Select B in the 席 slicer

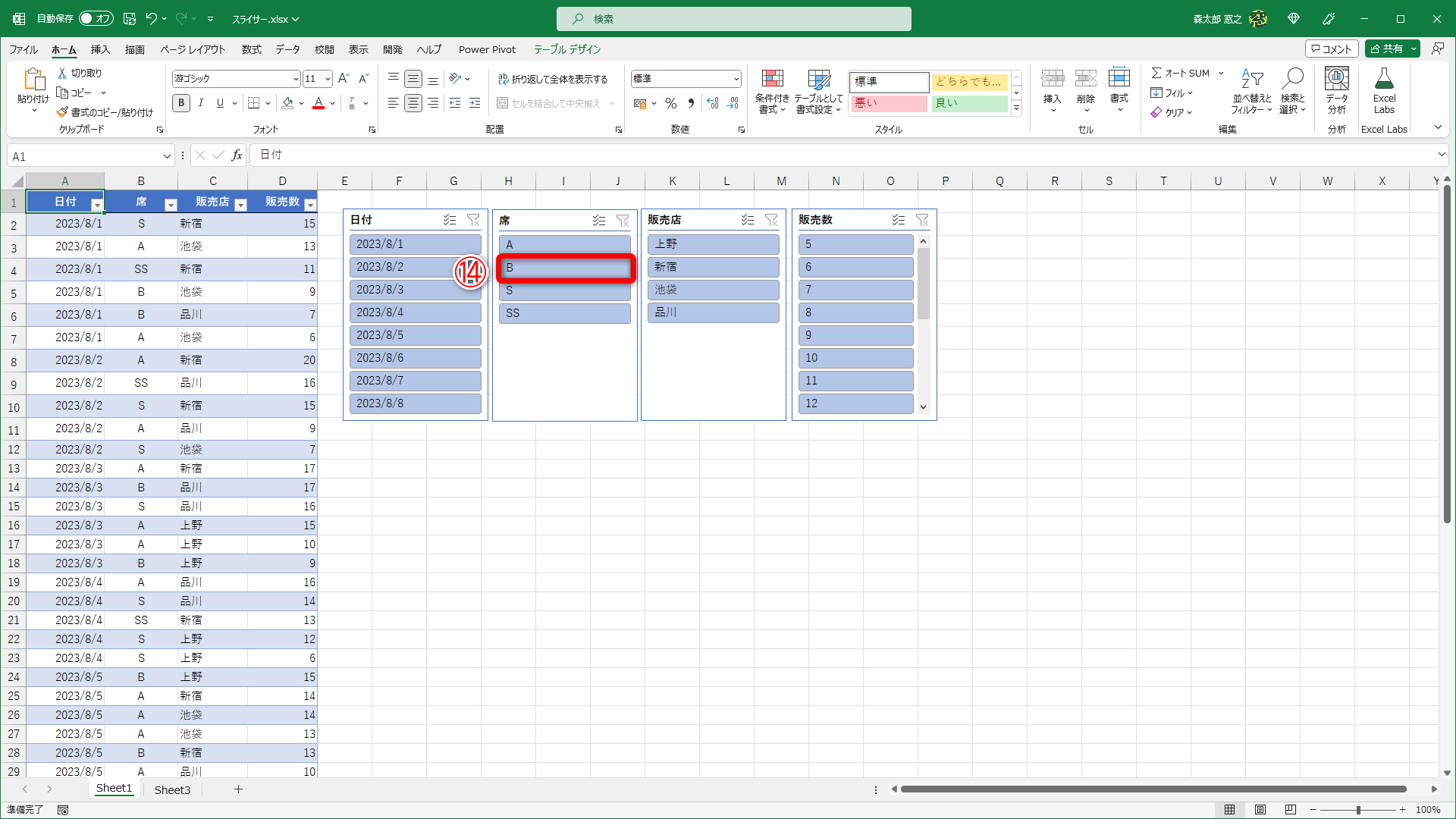565,268
